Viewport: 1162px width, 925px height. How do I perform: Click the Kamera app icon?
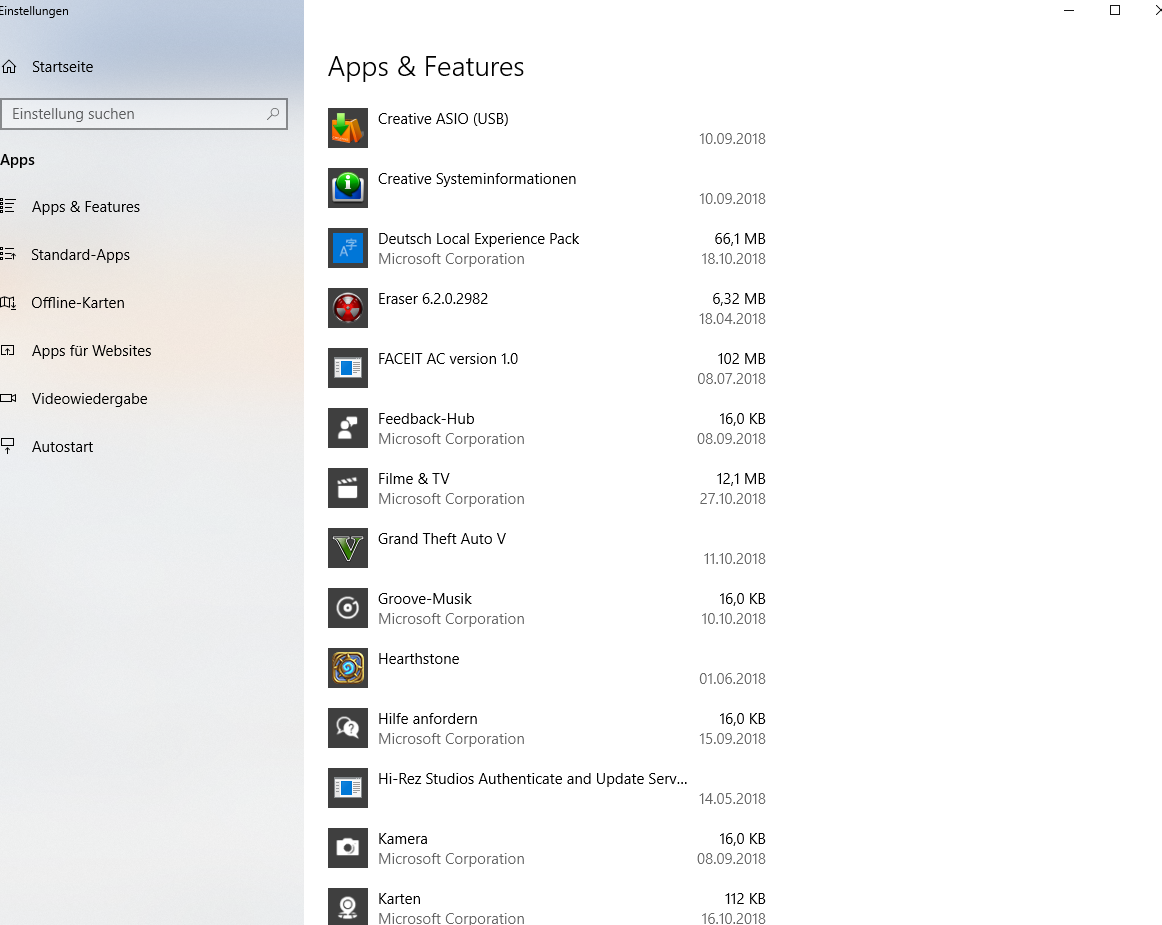point(348,848)
